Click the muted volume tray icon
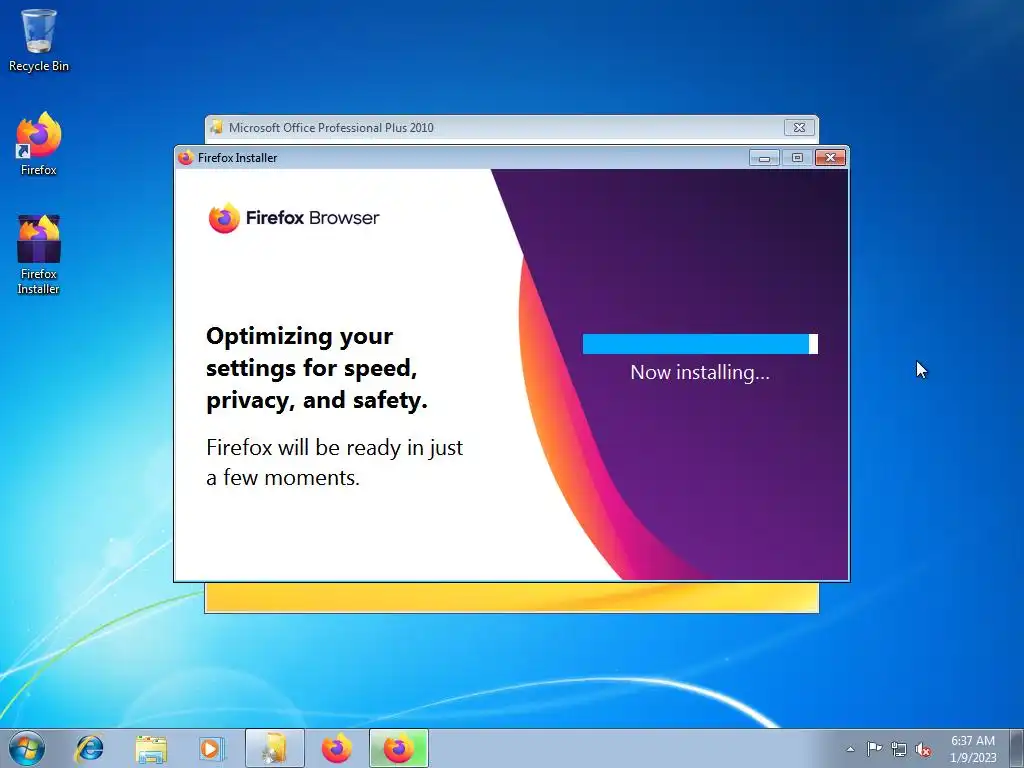This screenshot has height=768, width=1024. tap(923, 749)
